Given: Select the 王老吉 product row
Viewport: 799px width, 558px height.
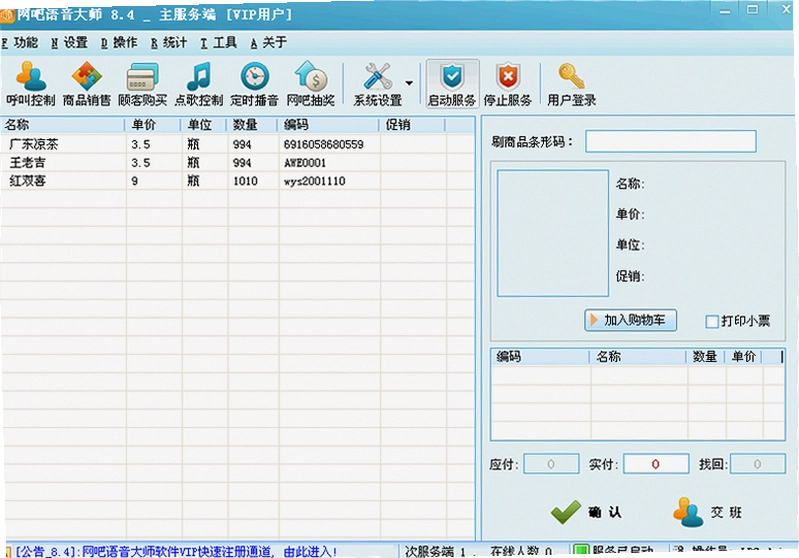Looking at the screenshot, I should (237, 163).
